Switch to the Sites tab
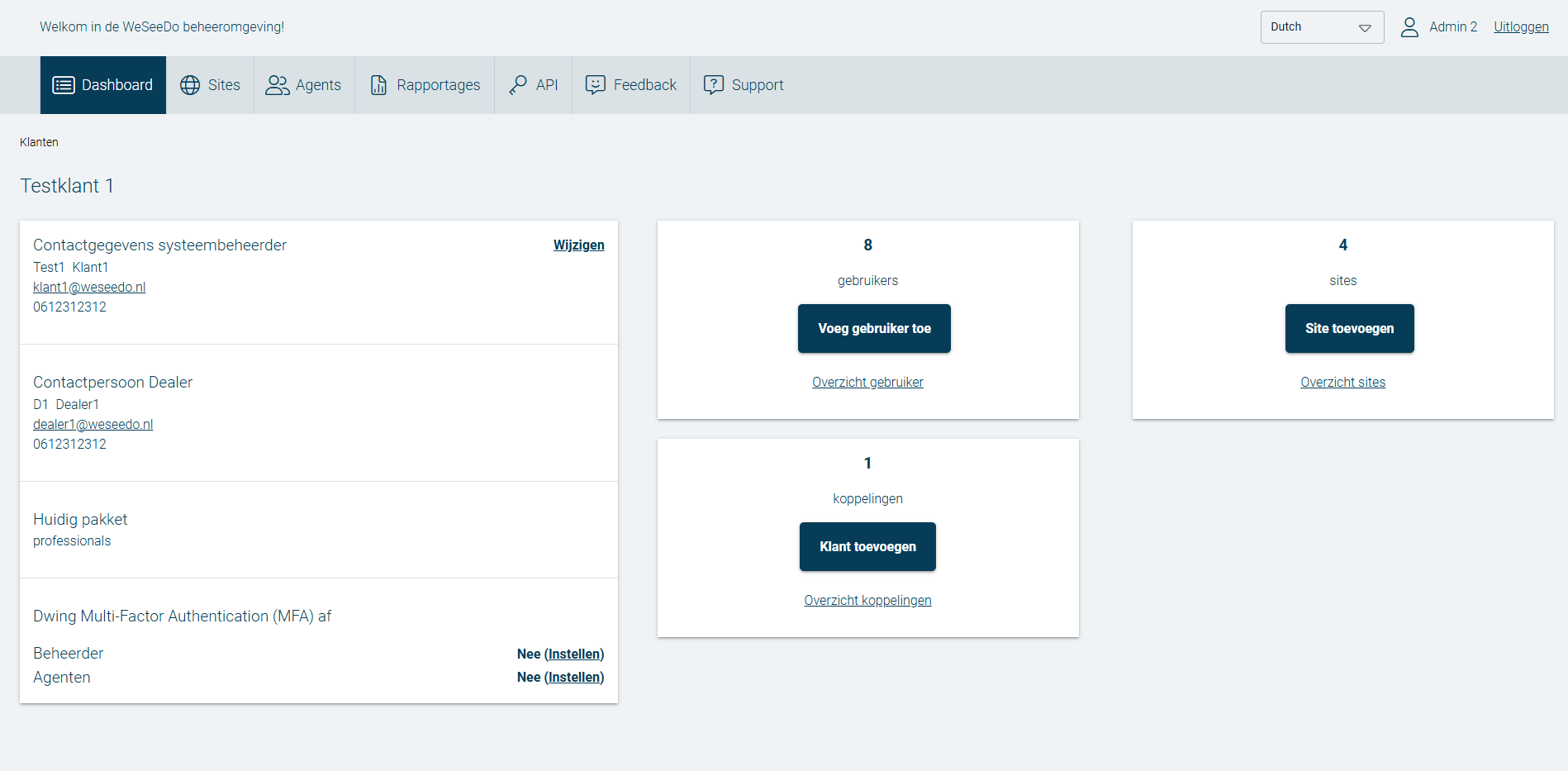 click(210, 84)
